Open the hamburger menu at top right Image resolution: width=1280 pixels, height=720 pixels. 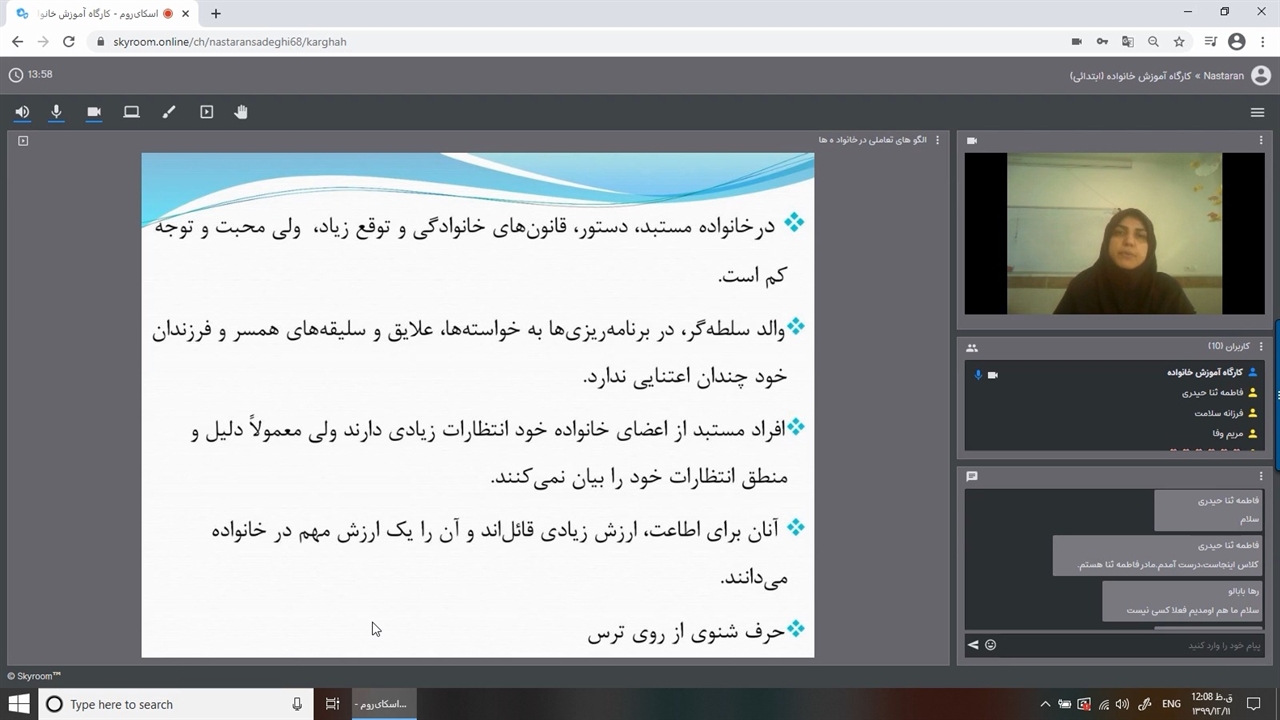(x=1257, y=112)
